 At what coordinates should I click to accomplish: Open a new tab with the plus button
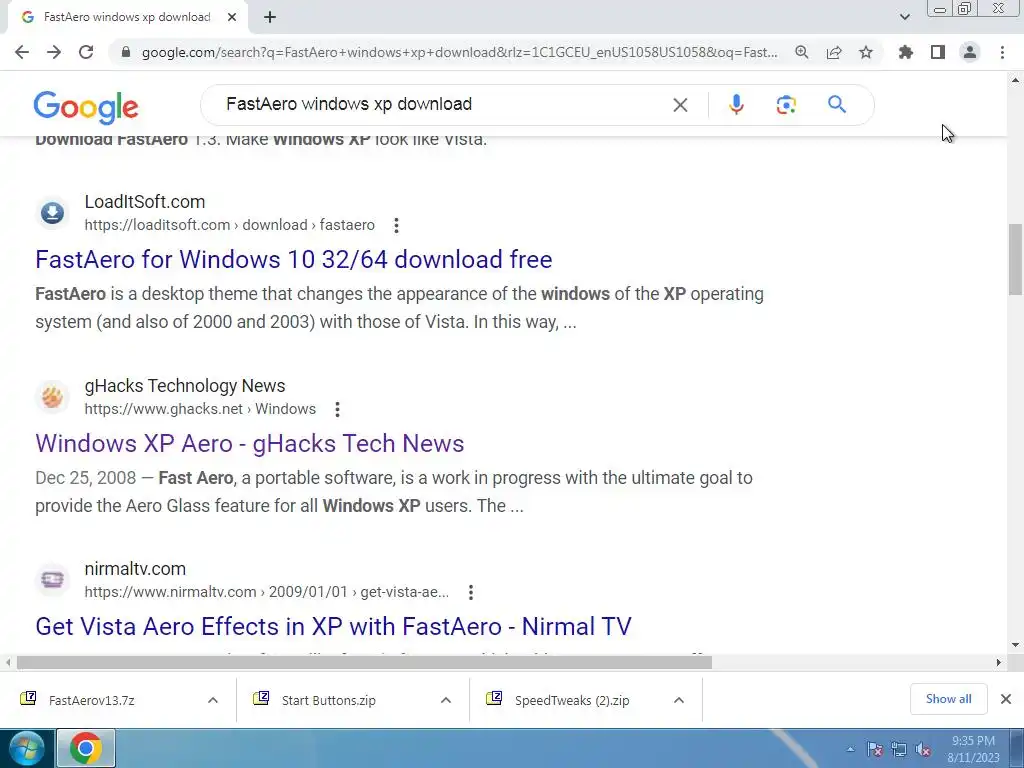(270, 17)
